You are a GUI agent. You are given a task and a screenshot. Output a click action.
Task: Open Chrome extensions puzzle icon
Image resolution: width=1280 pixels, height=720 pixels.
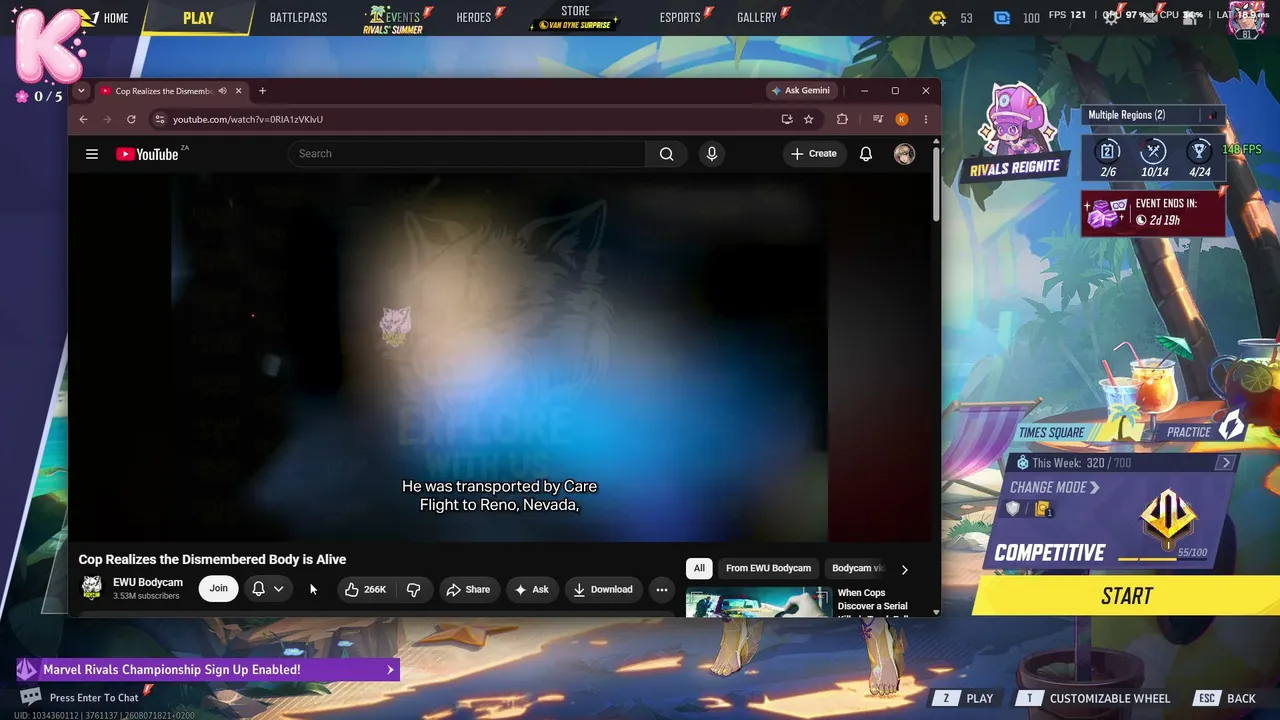(x=842, y=119)
